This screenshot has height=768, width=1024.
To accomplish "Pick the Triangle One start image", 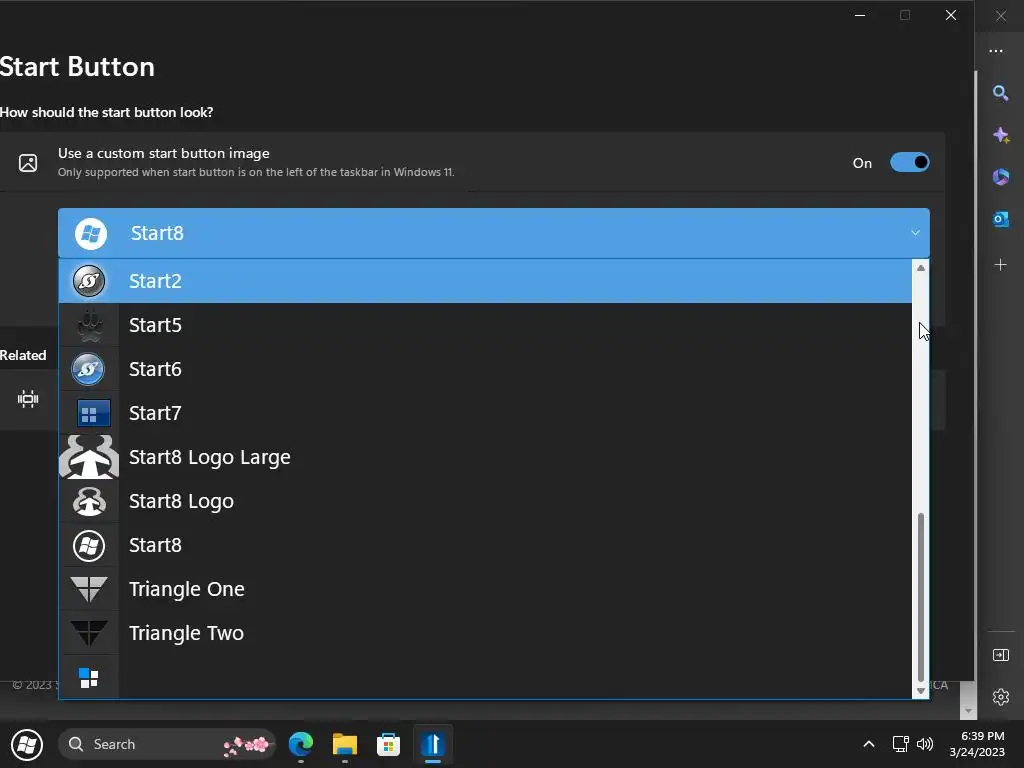I will coord(485,589).
